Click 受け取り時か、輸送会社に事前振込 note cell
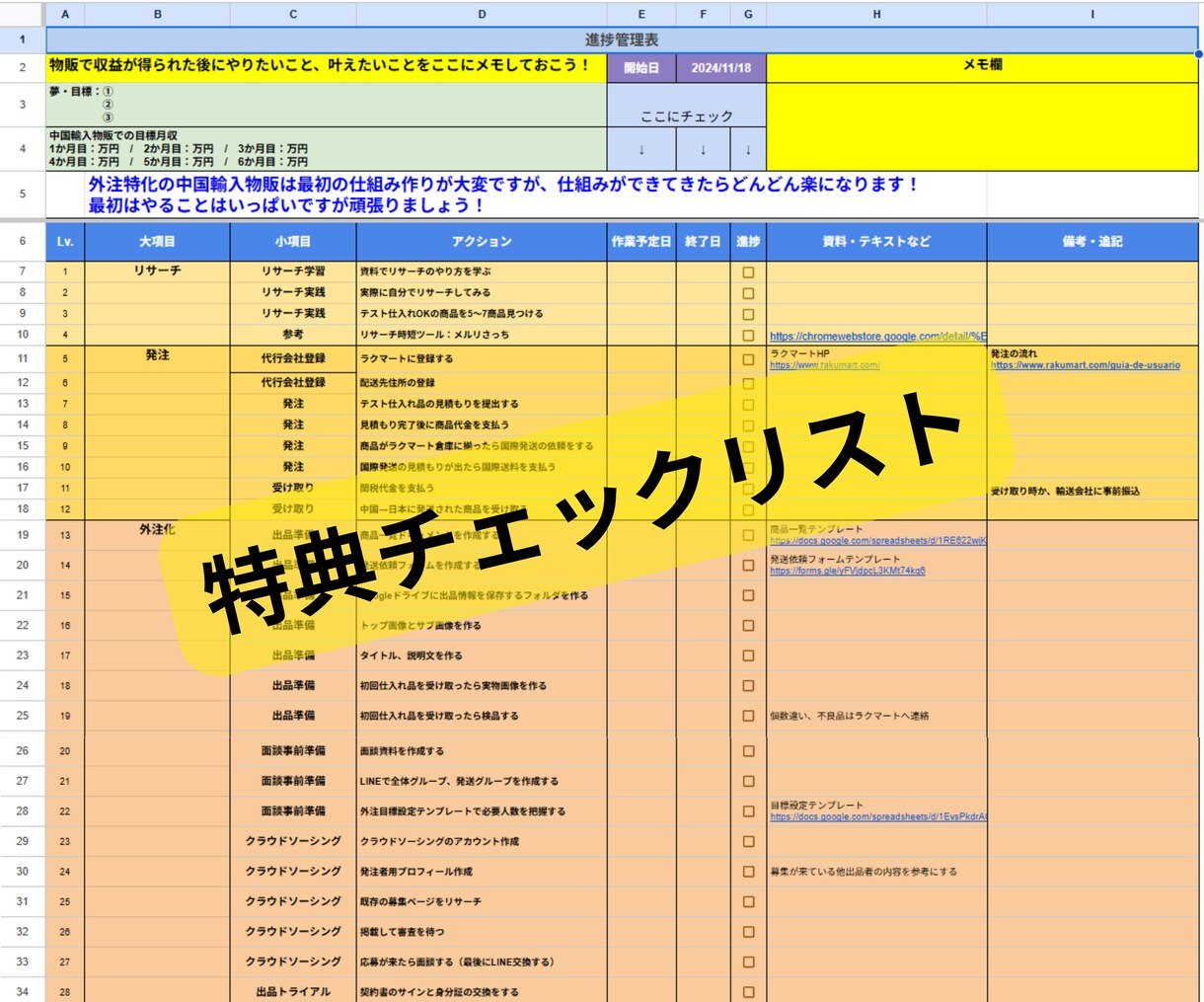The image size is (1204, 1002). pos(1092,491)
